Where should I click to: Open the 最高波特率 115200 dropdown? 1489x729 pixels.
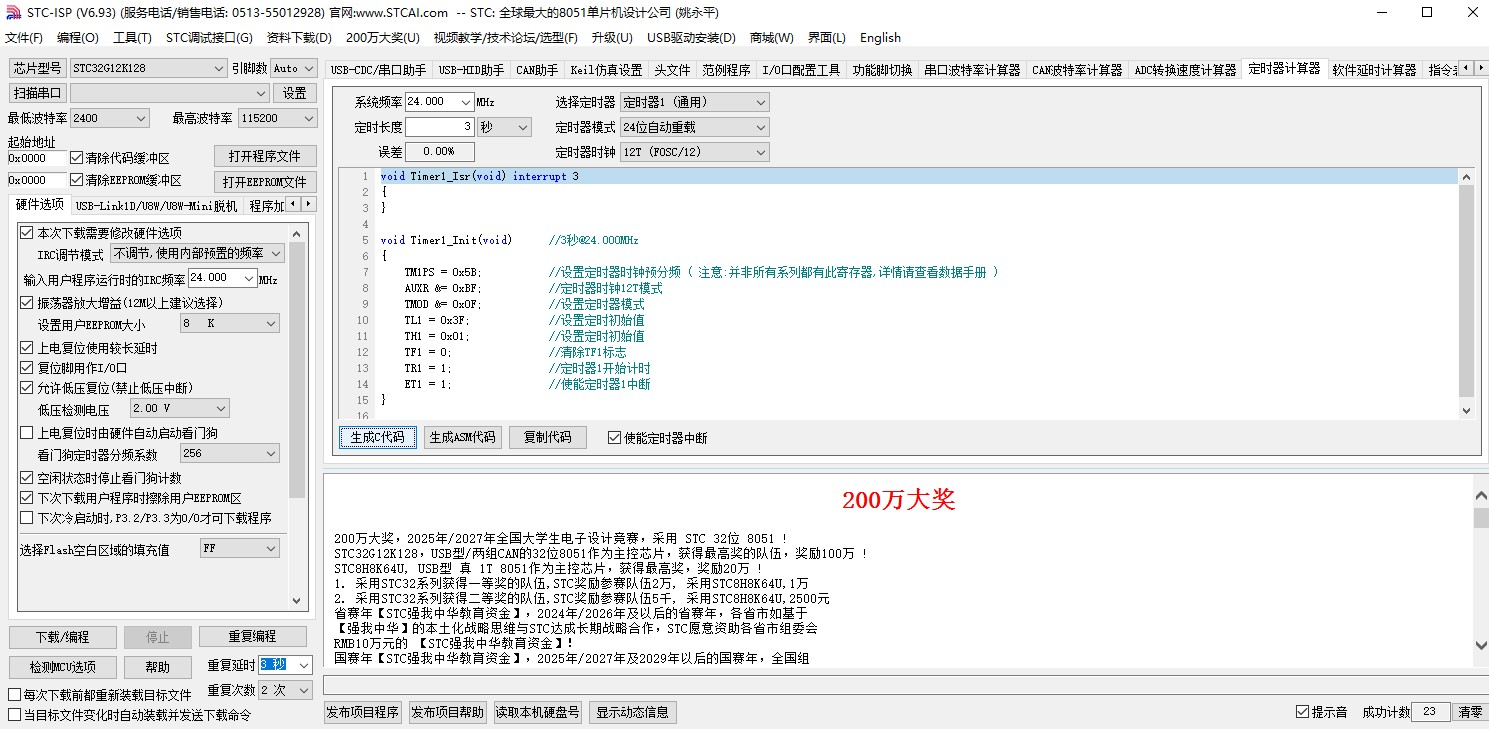pos(277,118)
